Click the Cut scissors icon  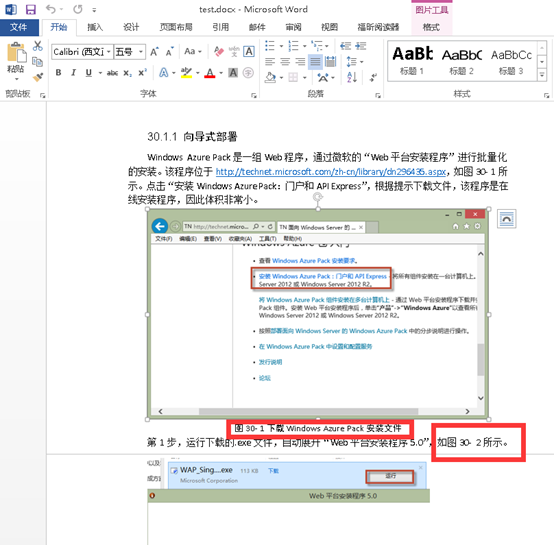pos(37,46)
